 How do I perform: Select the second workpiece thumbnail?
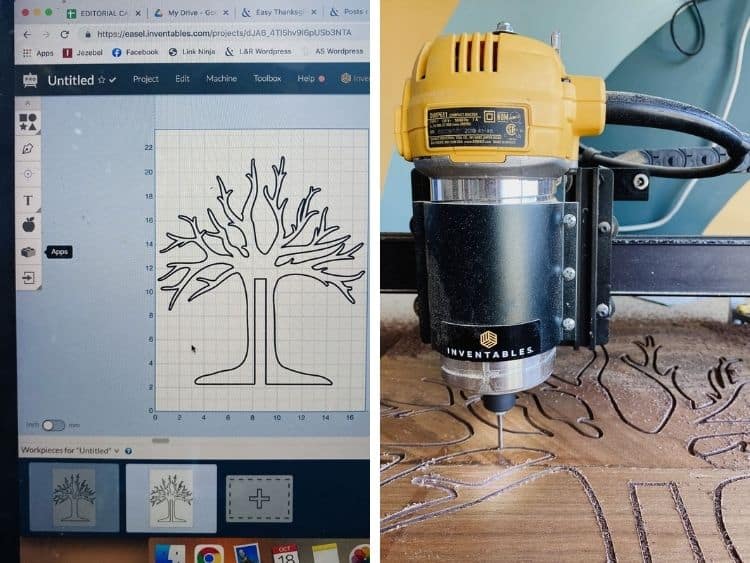click(x=171, y=498)
